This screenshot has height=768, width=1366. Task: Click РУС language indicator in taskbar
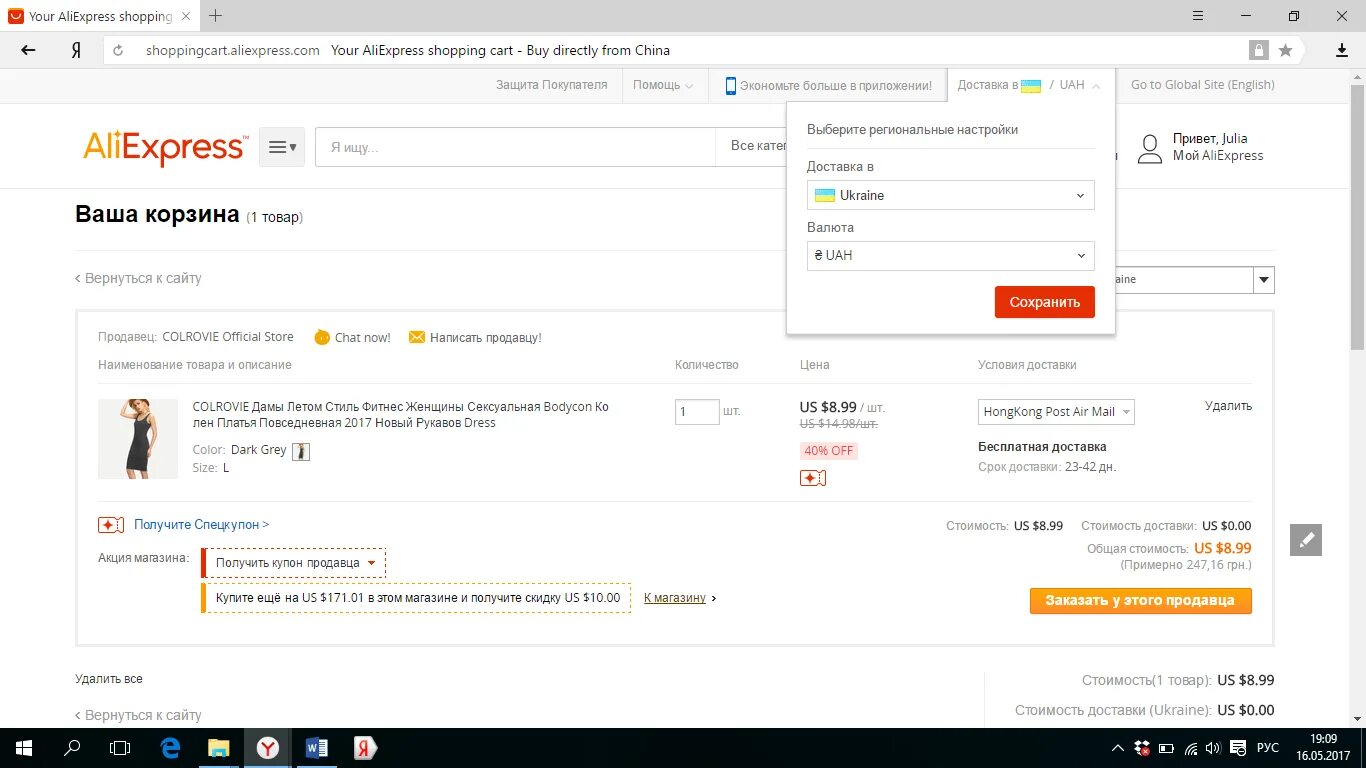coord(1268,748)
